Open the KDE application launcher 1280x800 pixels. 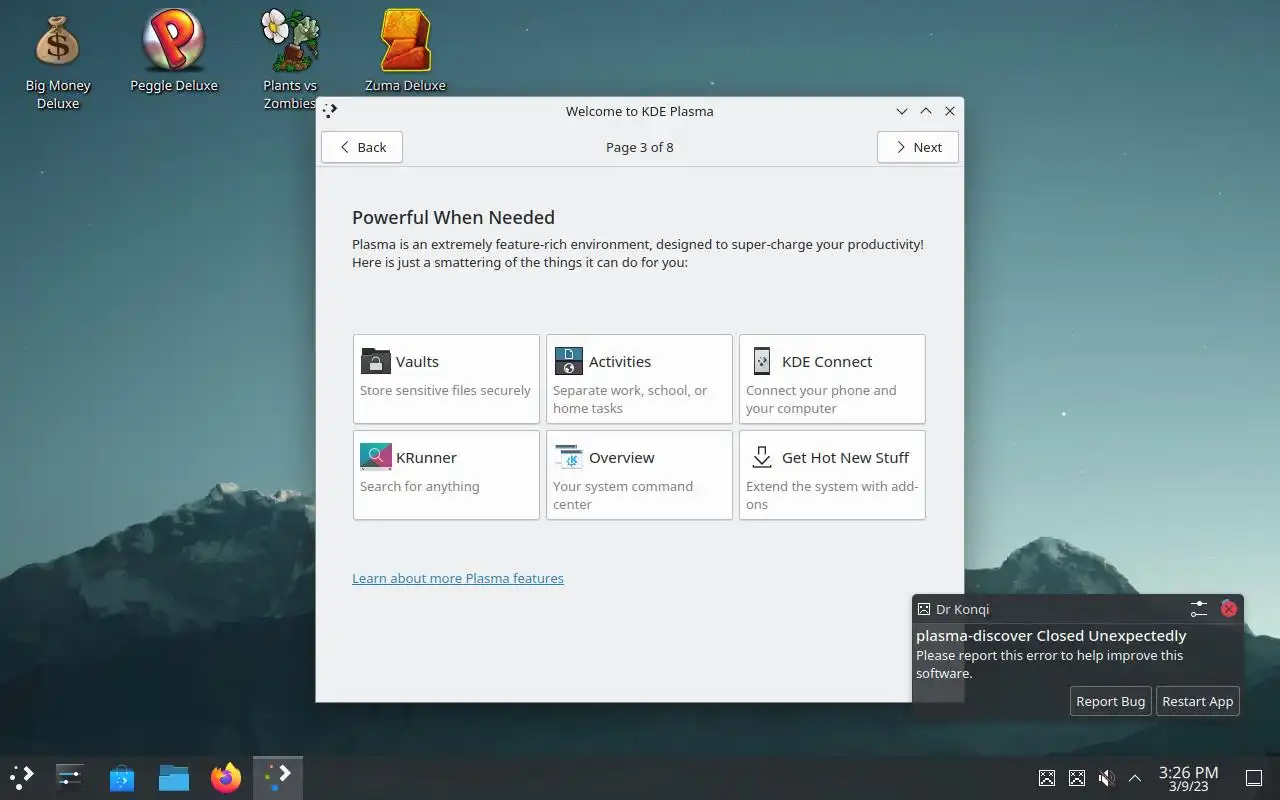coord(22,777)
